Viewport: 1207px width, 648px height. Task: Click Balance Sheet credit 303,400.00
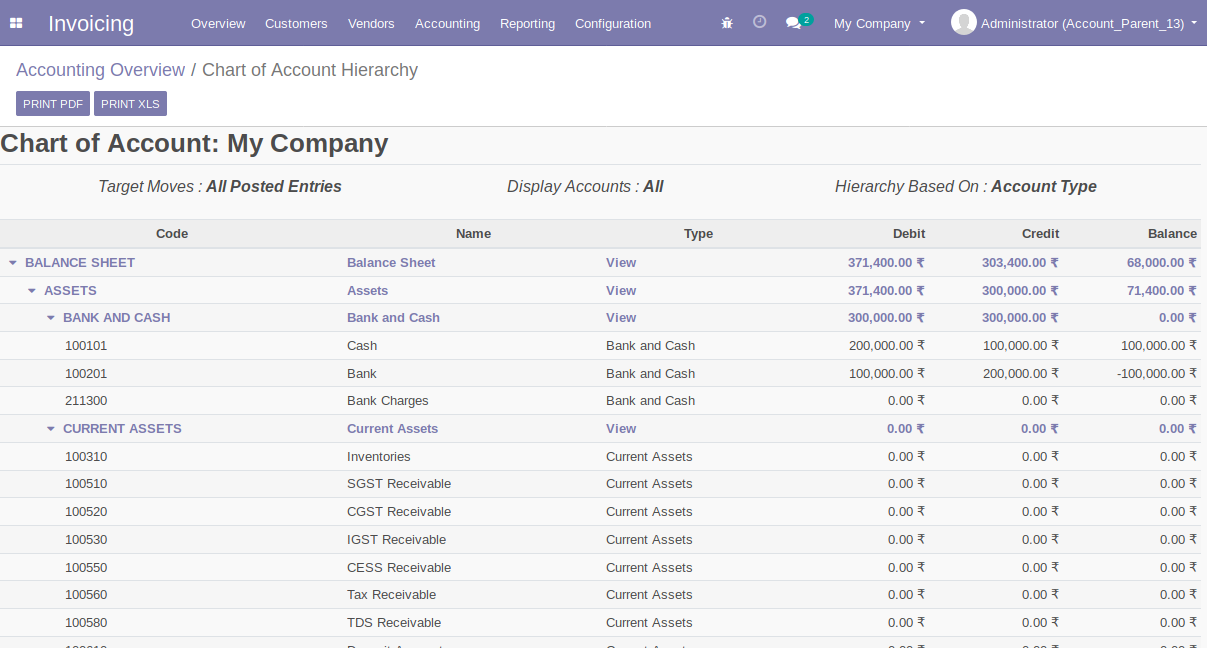1020,263
